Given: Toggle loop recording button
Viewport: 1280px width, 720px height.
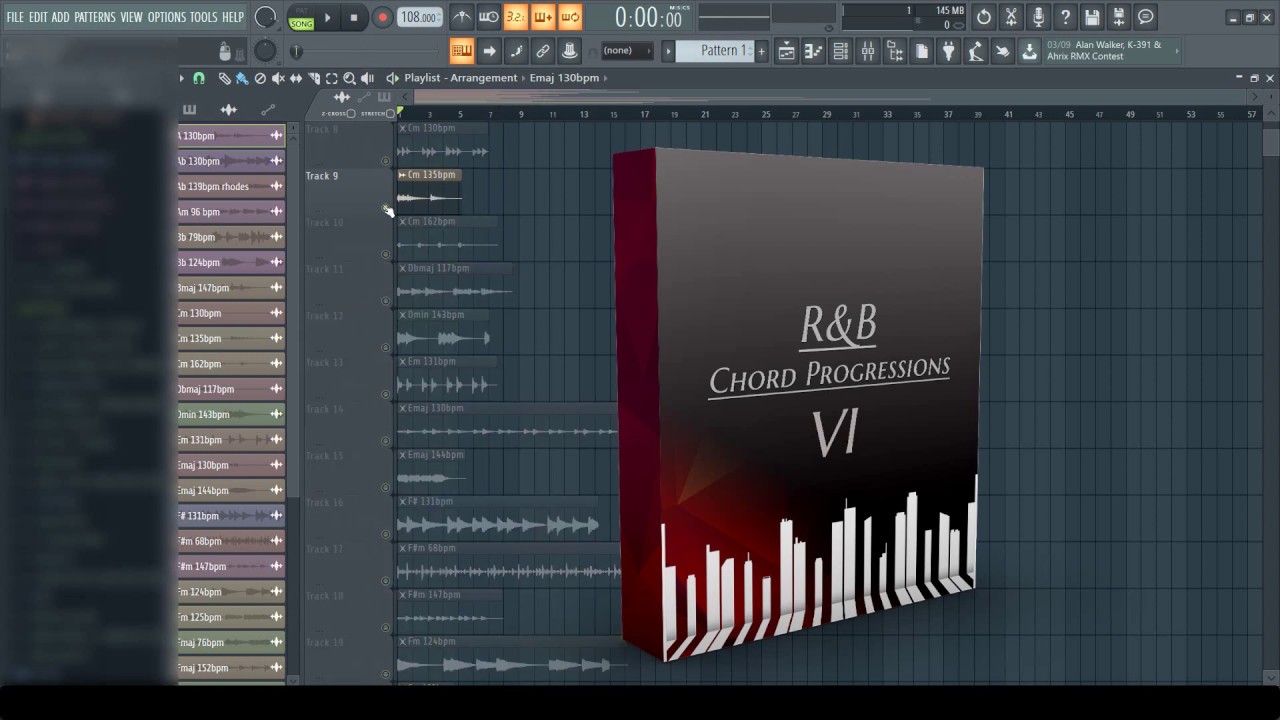Looking at the screenshot, I should pyautogui.click(x=570, y=17).
